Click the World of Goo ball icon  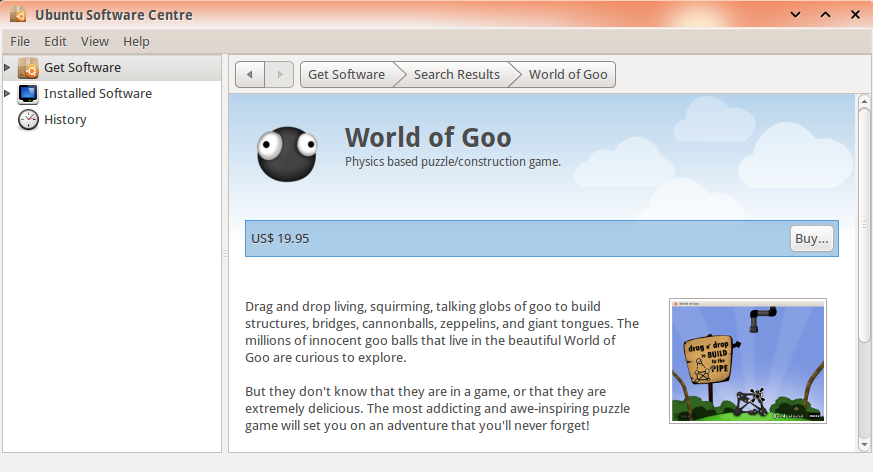(287, 154)
